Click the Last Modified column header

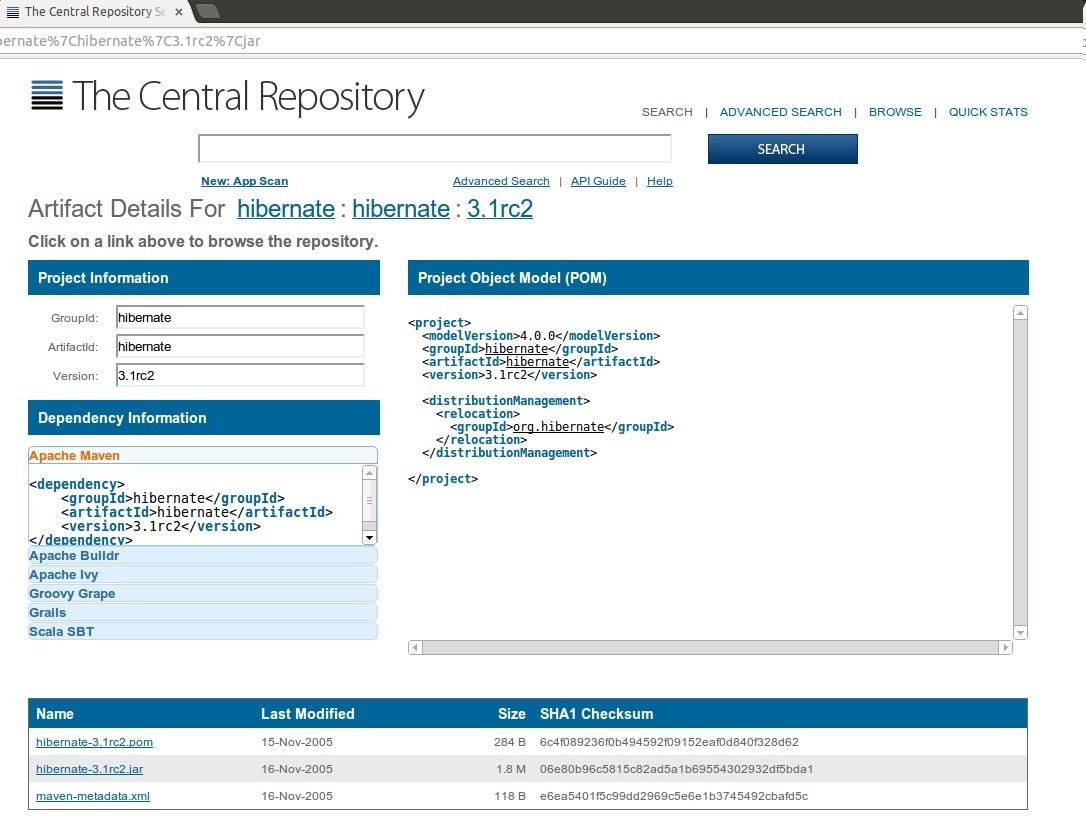point(308,714)
